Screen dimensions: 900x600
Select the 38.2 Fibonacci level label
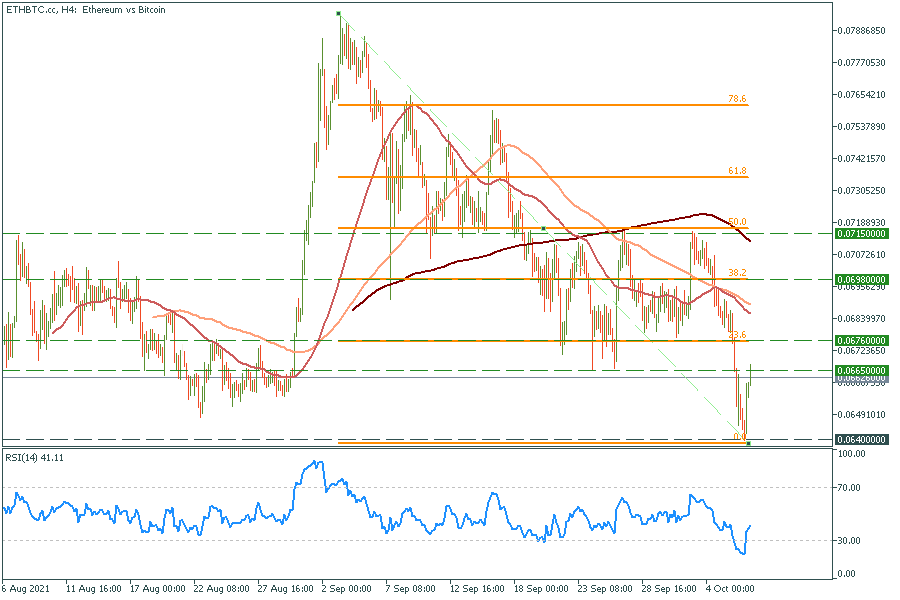click(737, 272)
